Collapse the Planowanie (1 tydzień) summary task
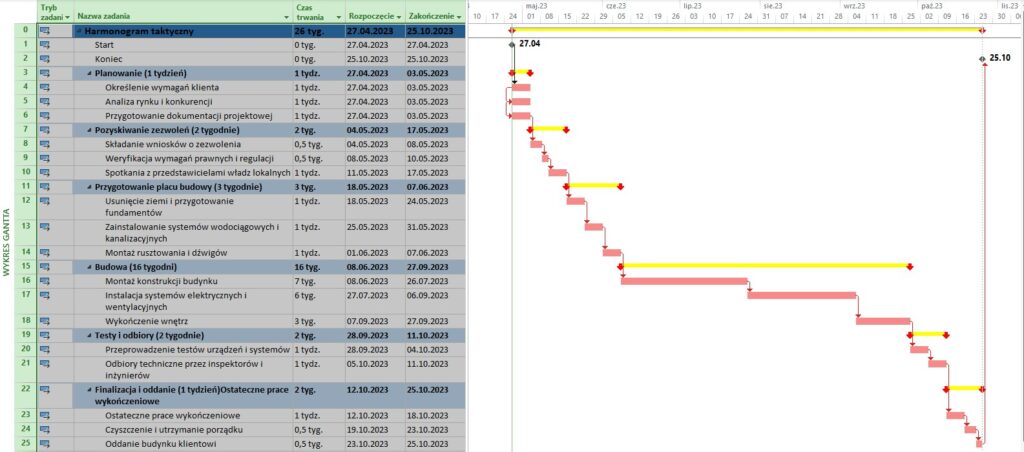This screenshot has height=452, width=1024. point(89,74)
